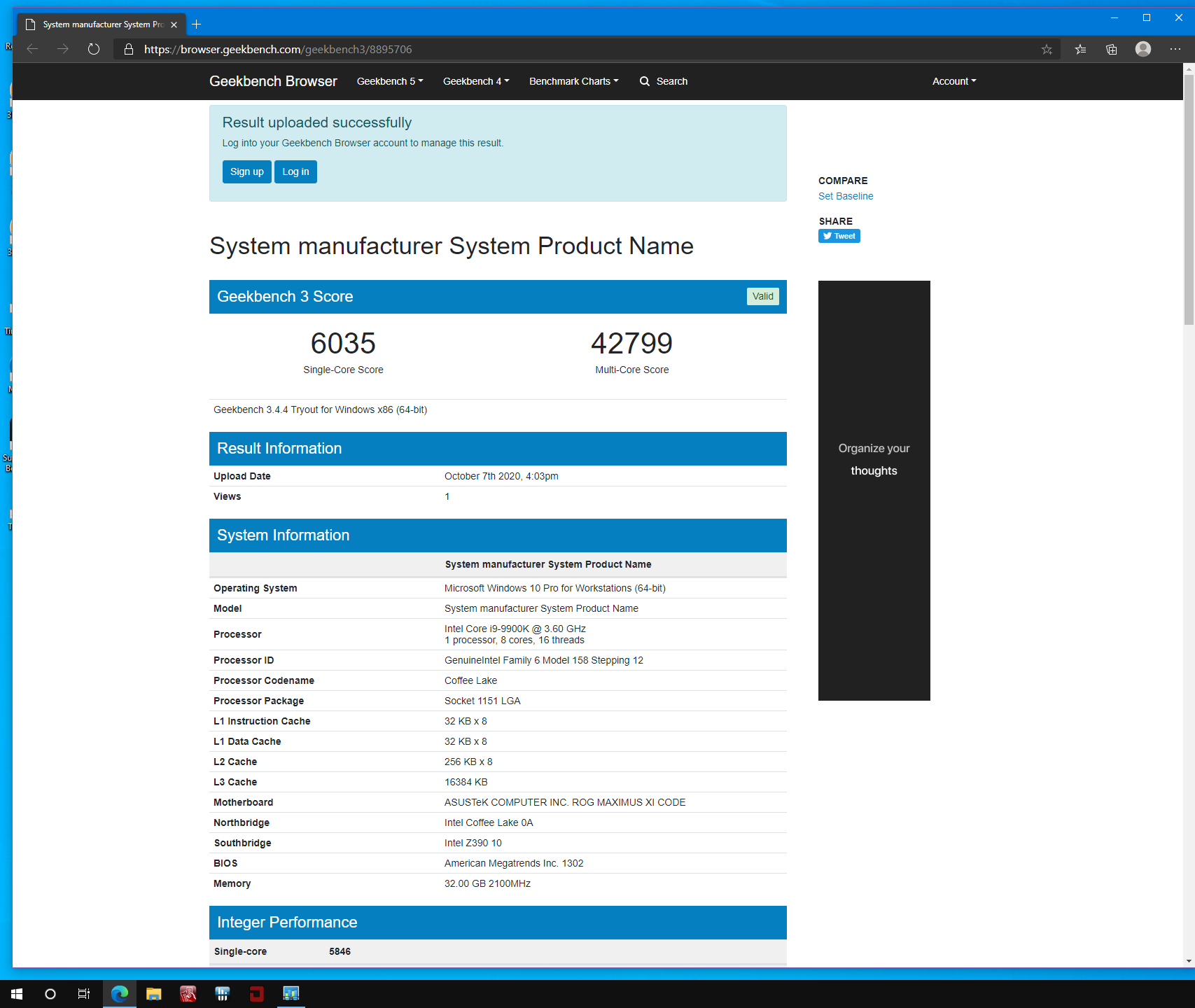The height and width of the screenshot is (1008, 1195).
Task: Click the 16384 KB L3 cache value
Action: click(466, 782)
